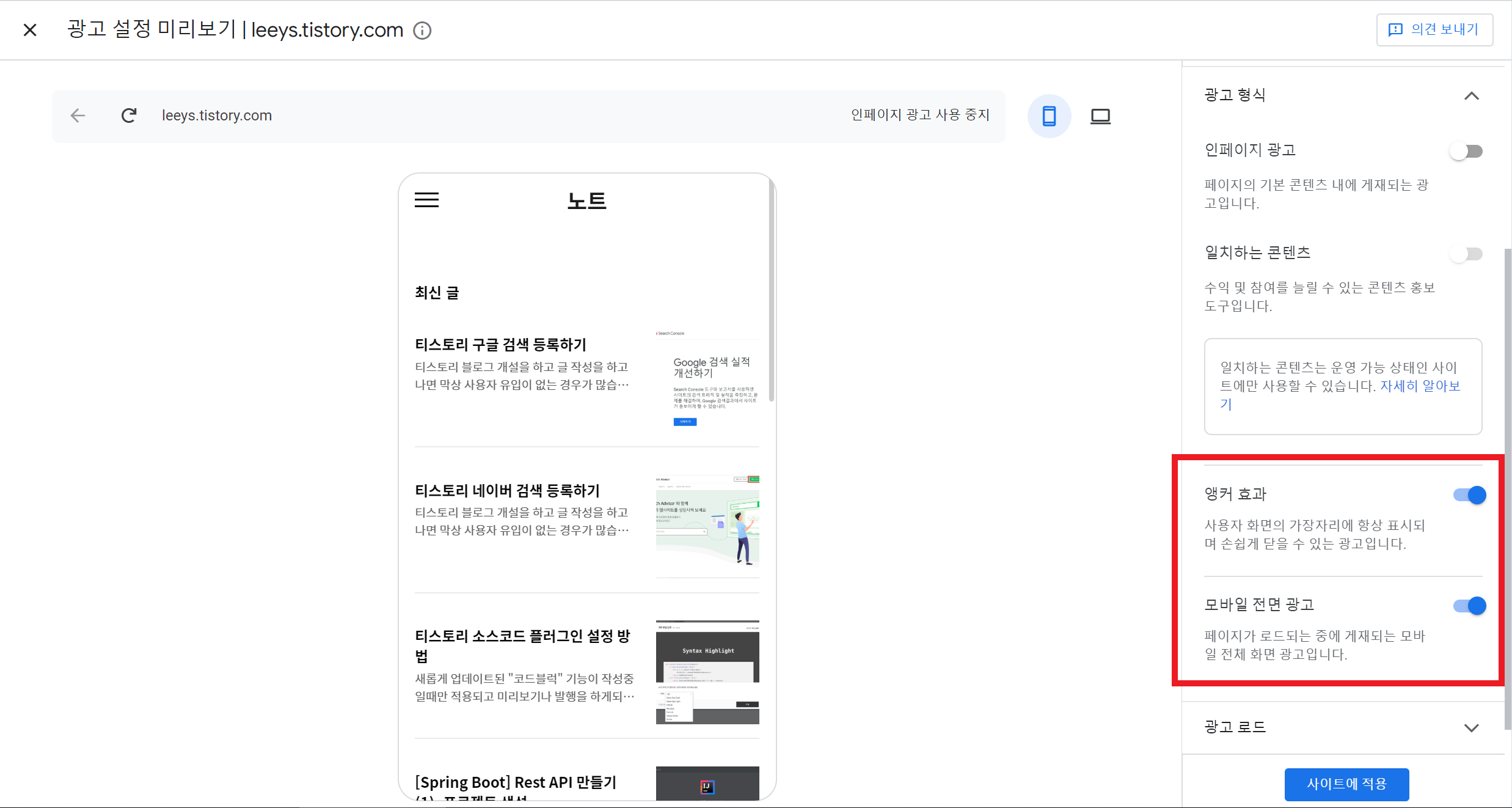
Task: Turn off the 앵커 효과 toggle
Action: [1469, 494]
